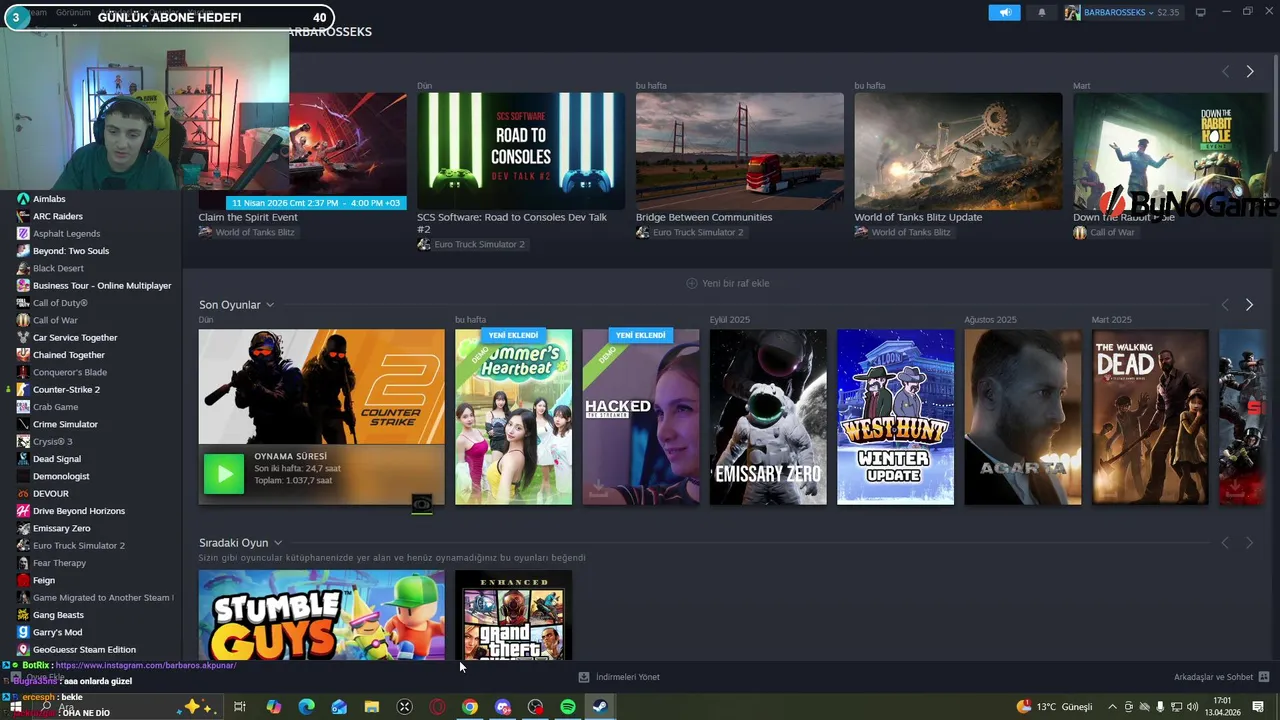Open the Emissary Zero game cover
This screenshot has height=720, width=1280.
pyautogui.click(x=768, y=417)
